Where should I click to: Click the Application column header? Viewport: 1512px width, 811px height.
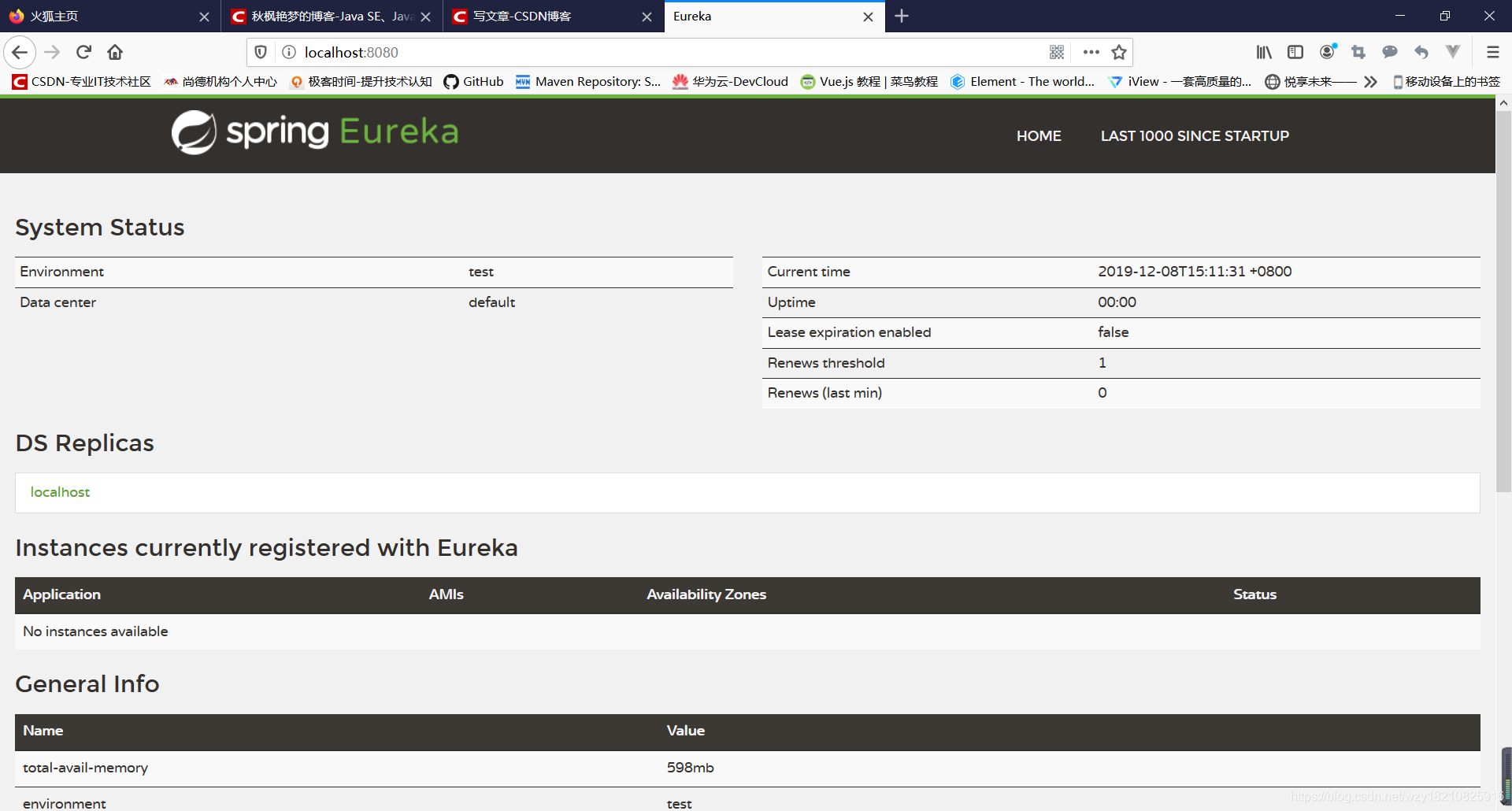click(61, 594)
